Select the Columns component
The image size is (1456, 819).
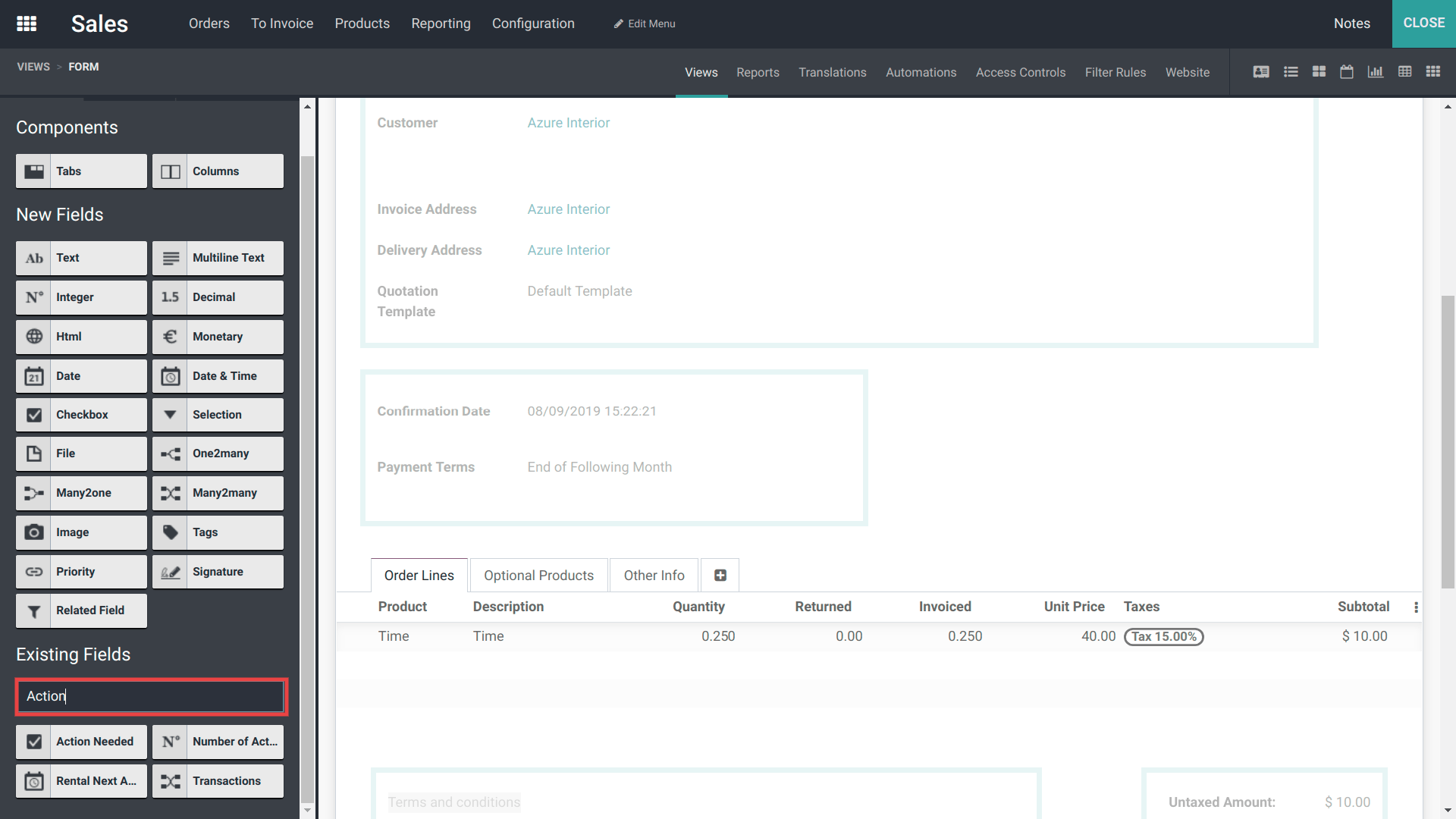pyautogui.click(x=218, y=171)
